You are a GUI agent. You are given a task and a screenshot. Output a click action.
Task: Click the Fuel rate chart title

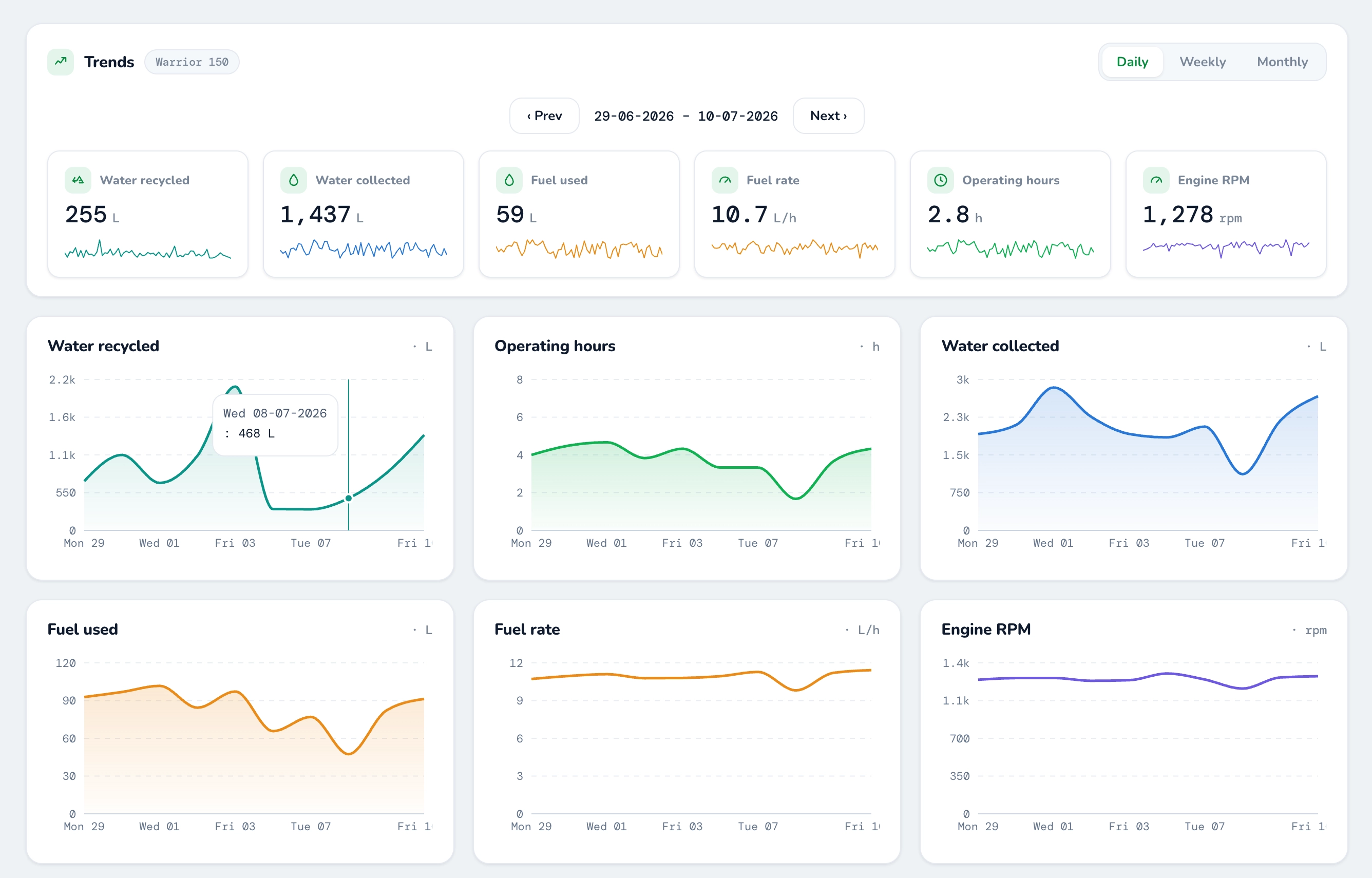click(527, 629)
